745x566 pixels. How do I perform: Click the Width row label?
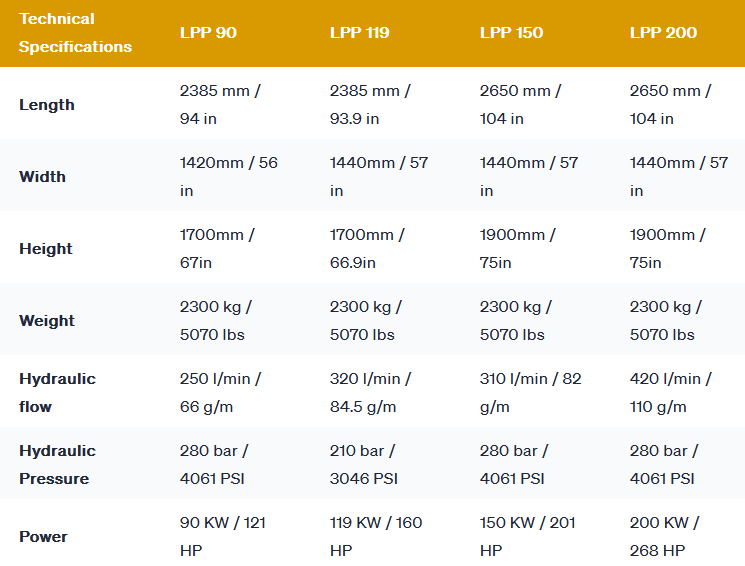[42, 177]
